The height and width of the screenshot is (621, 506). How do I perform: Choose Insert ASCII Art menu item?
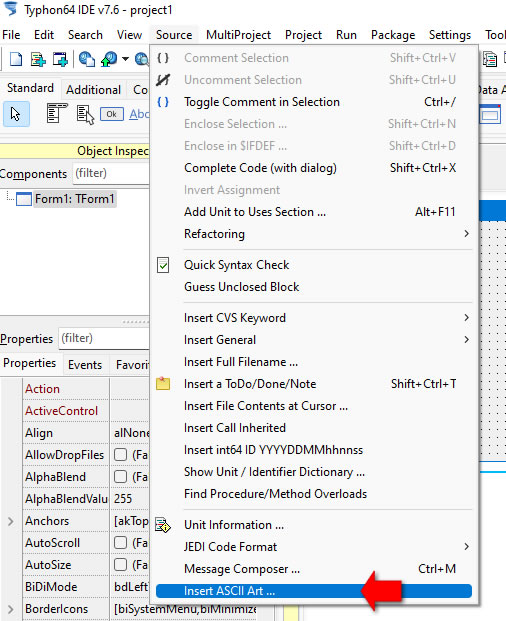click(x=314, y=591)
